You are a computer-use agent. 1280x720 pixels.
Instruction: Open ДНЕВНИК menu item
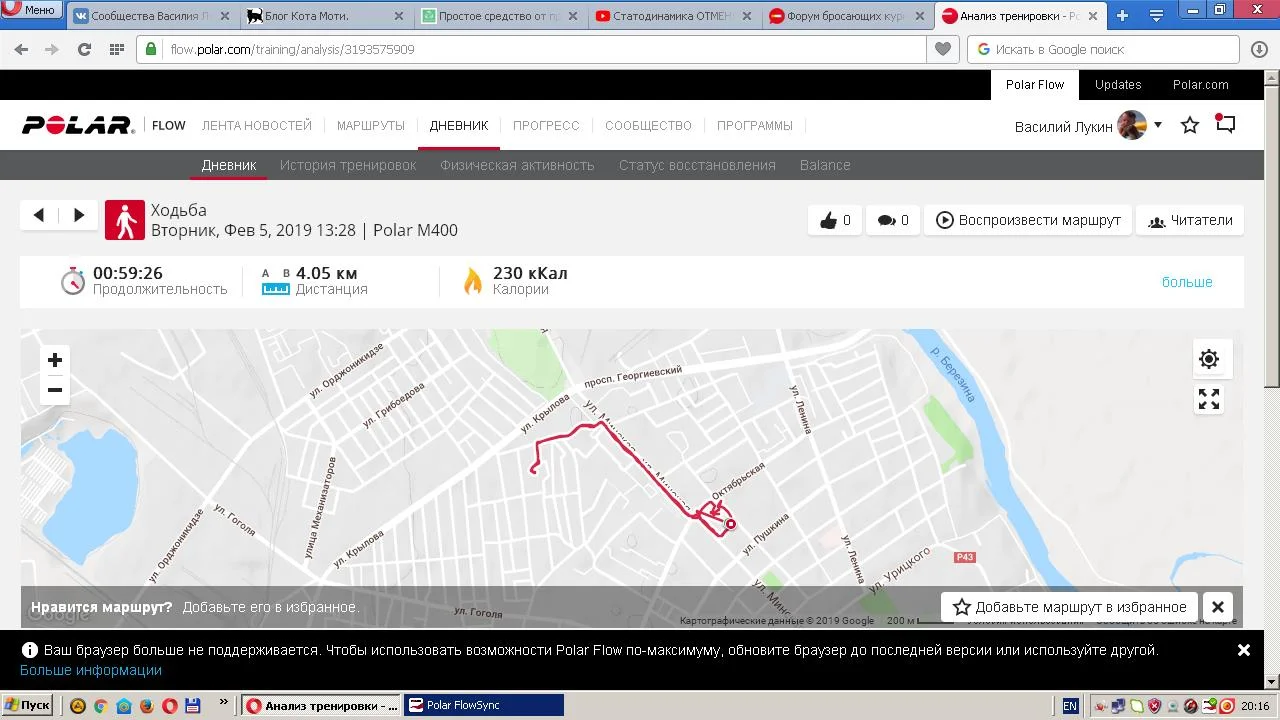[459, 125]
